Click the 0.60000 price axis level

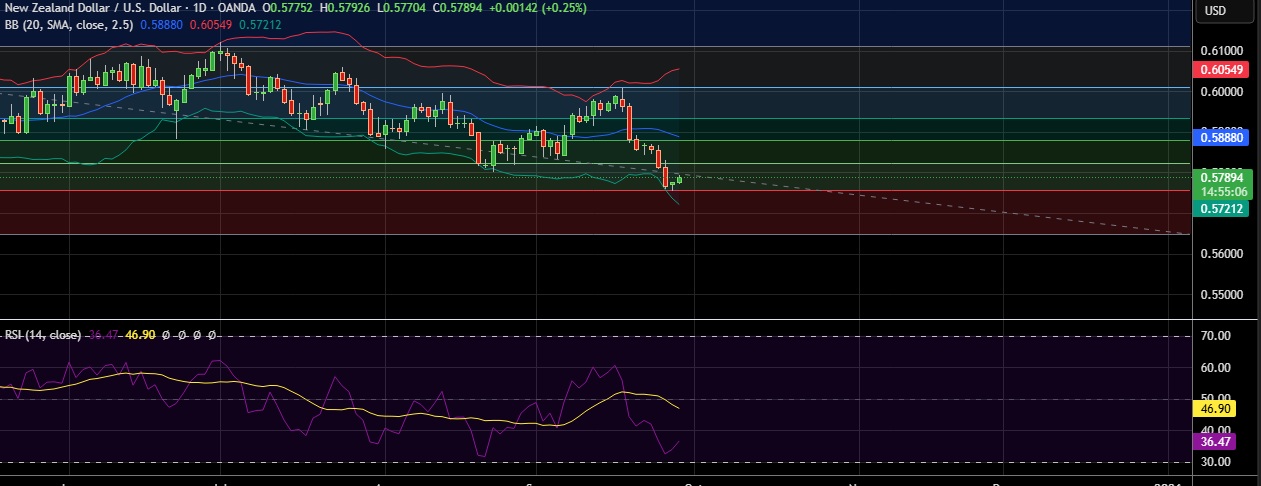pyautogui.click(x=1221, y=91)
